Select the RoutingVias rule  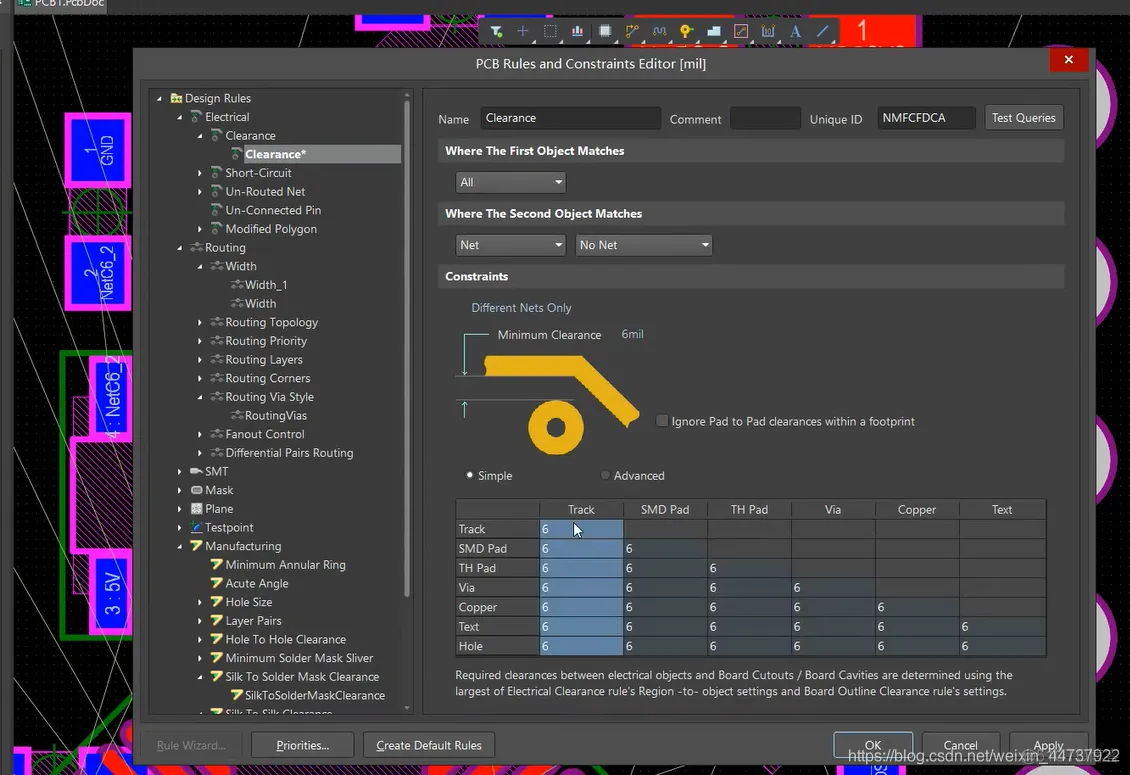click(x=275, y=415)
